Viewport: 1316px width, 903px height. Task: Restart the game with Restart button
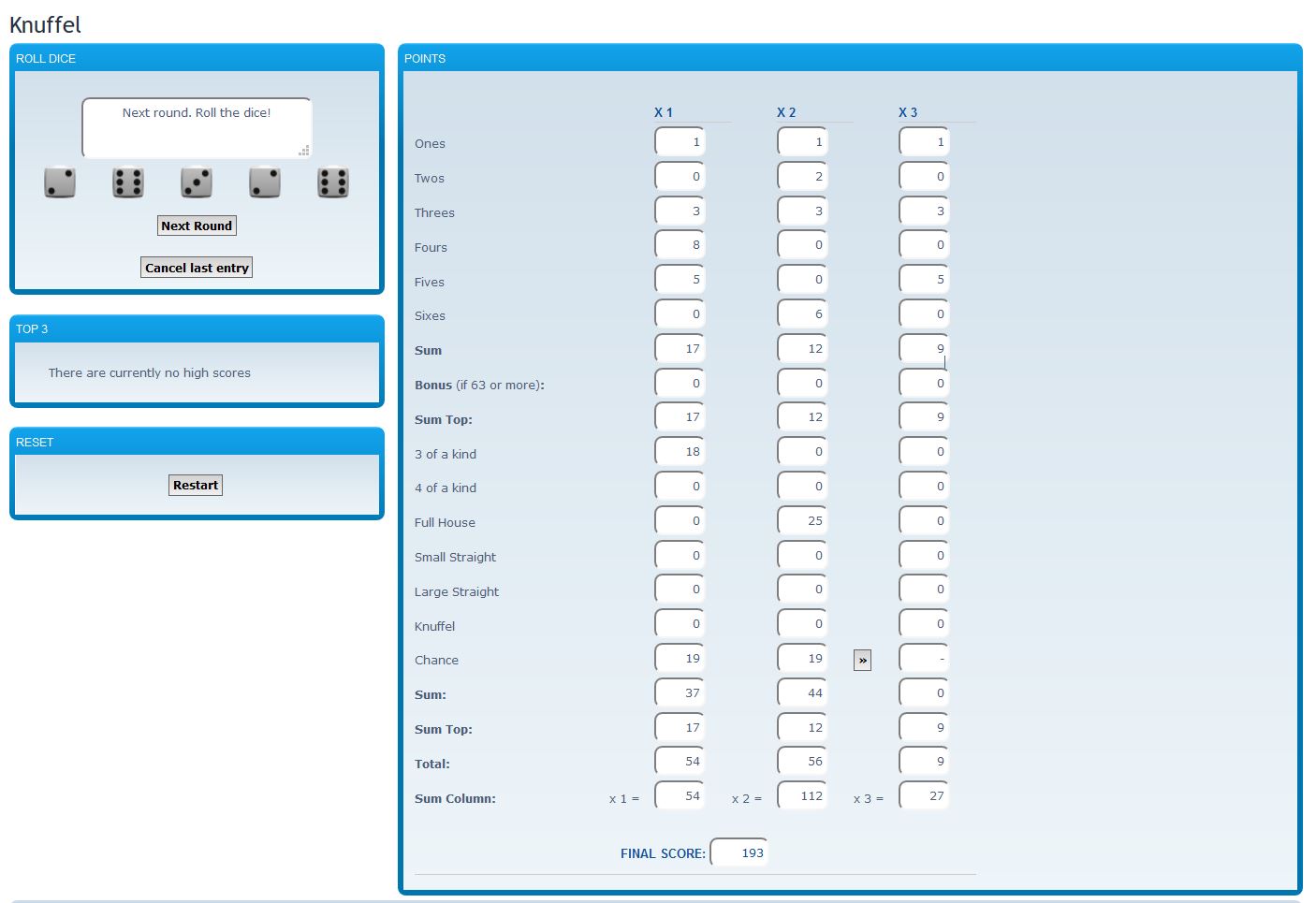[x=196, y=485]
